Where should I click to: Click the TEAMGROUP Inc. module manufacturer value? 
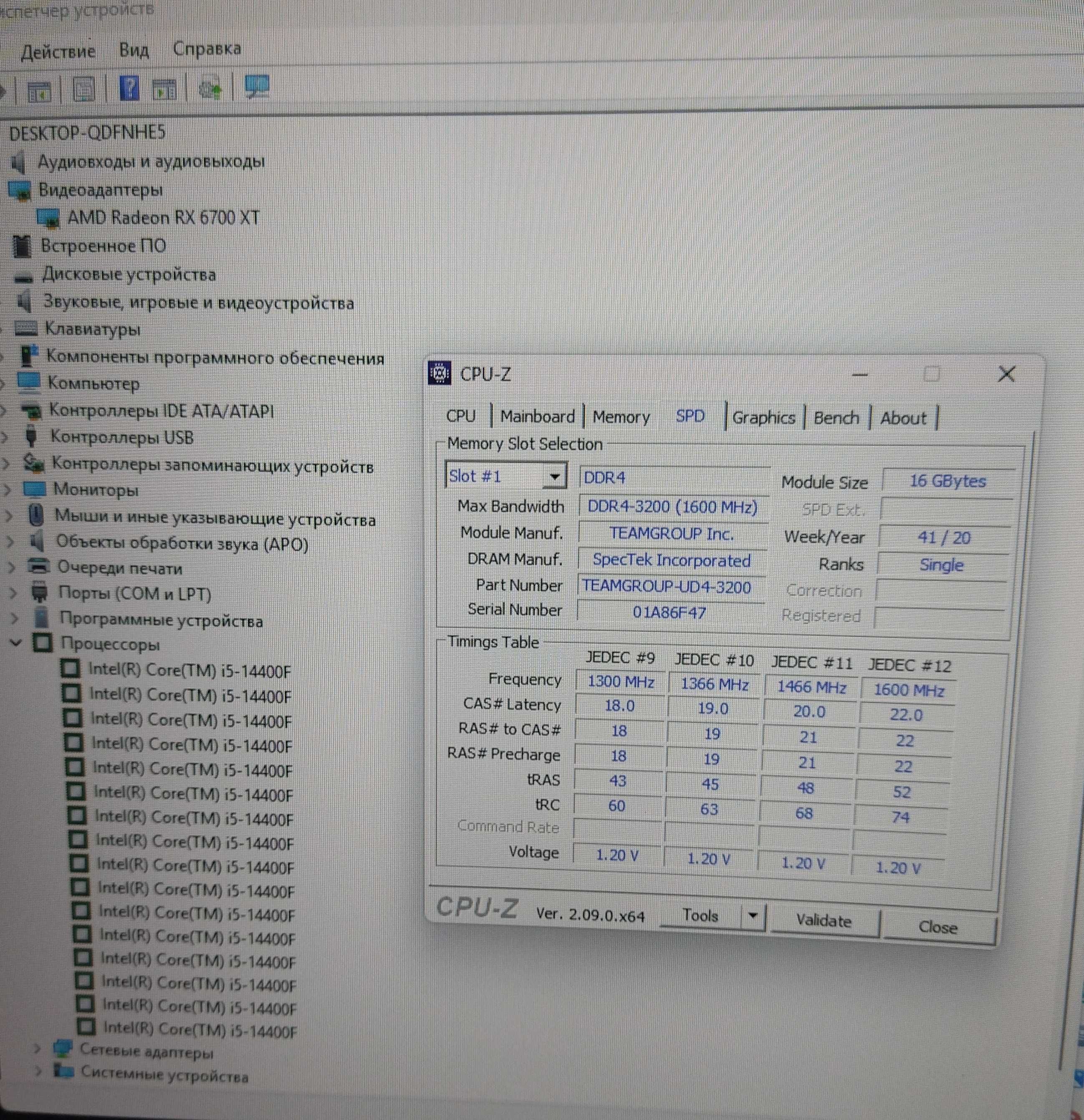pos(672,533)
